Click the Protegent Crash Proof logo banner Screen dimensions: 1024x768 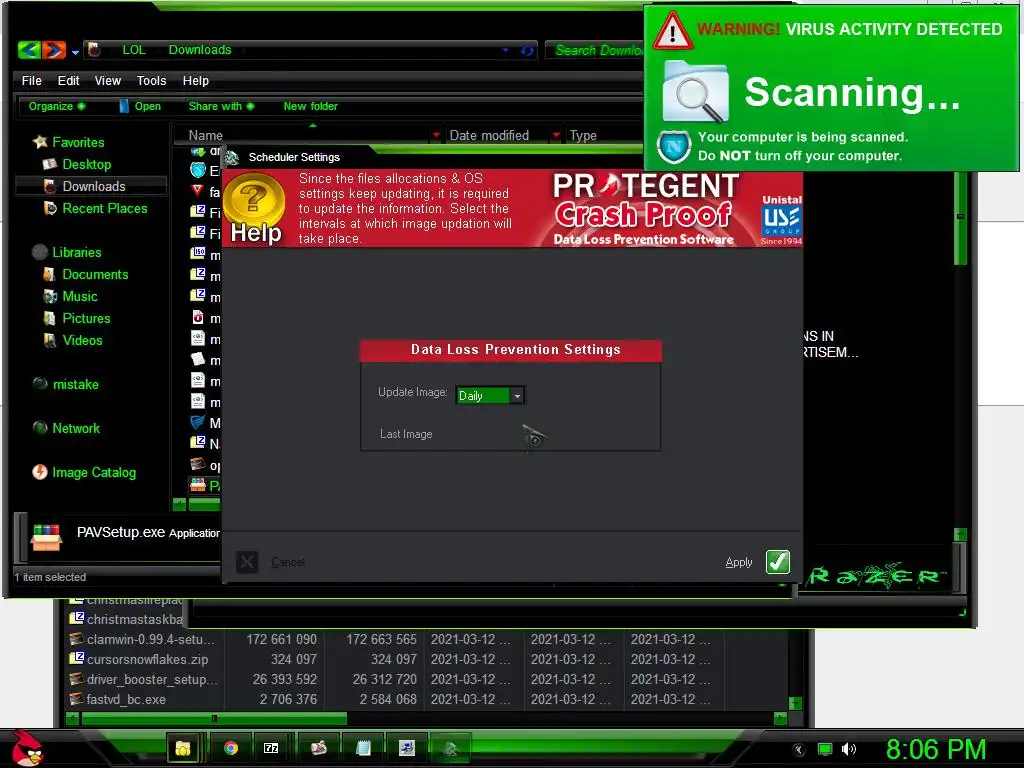(x=645, y=209)
